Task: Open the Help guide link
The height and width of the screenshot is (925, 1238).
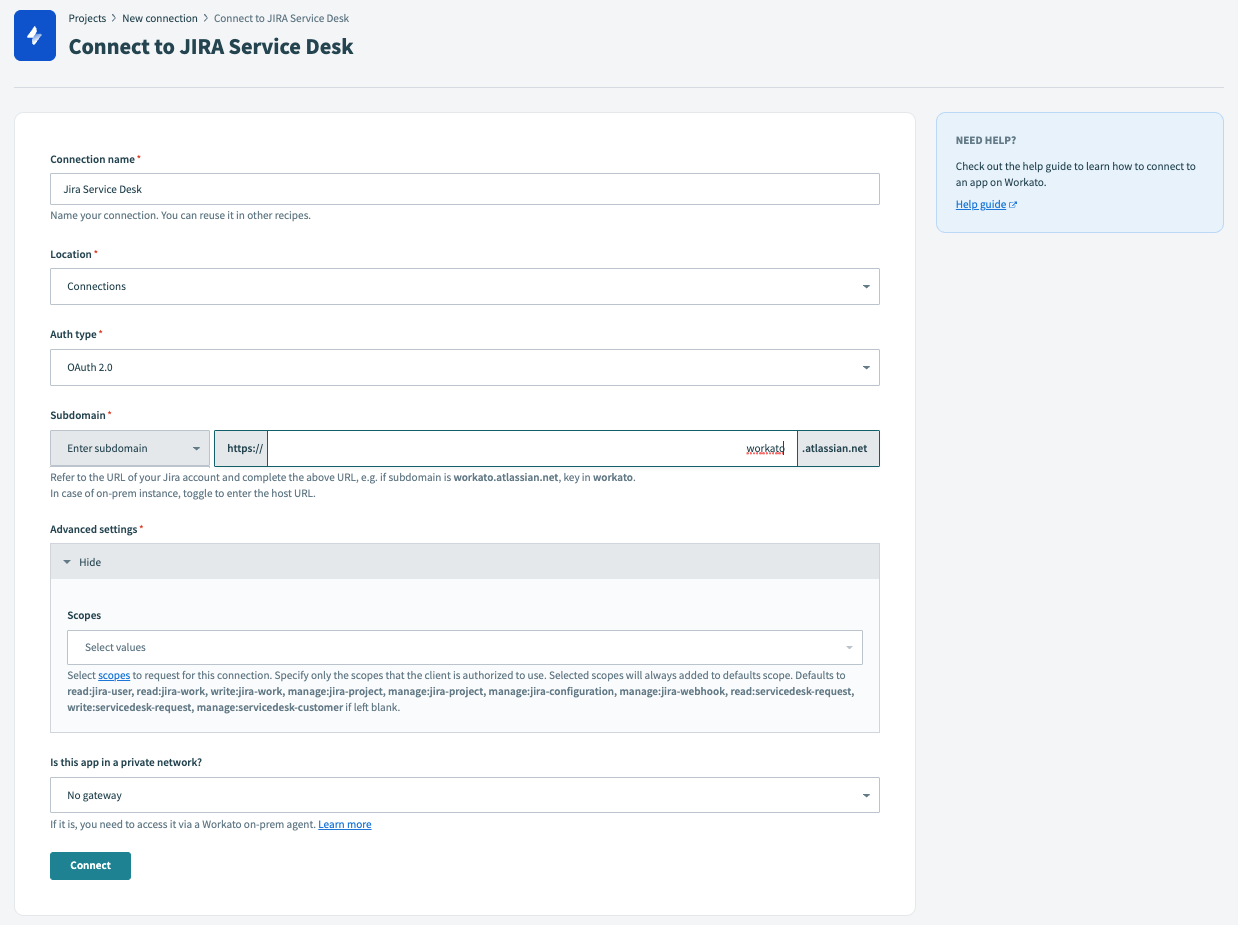Action: pos(980,204)
